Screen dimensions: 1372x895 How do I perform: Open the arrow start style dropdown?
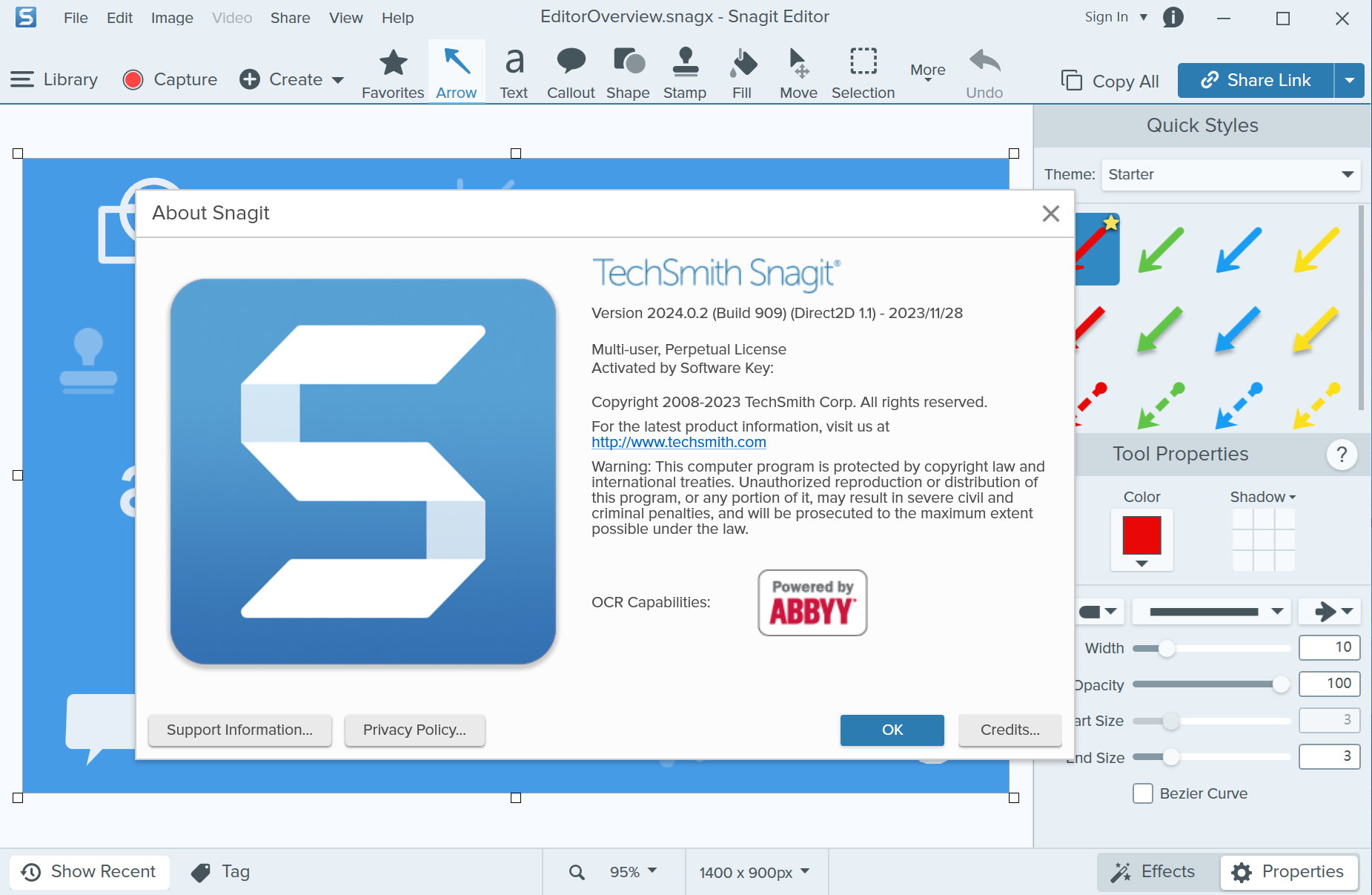(x=1098, y=612)
